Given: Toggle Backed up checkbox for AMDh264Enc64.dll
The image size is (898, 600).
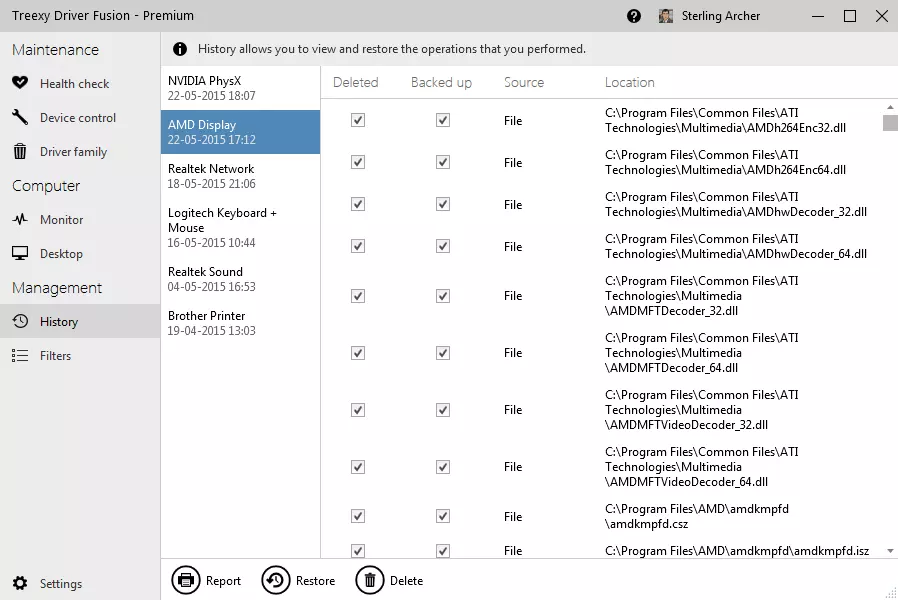Looking at the screenshot, I should point(443,162).
